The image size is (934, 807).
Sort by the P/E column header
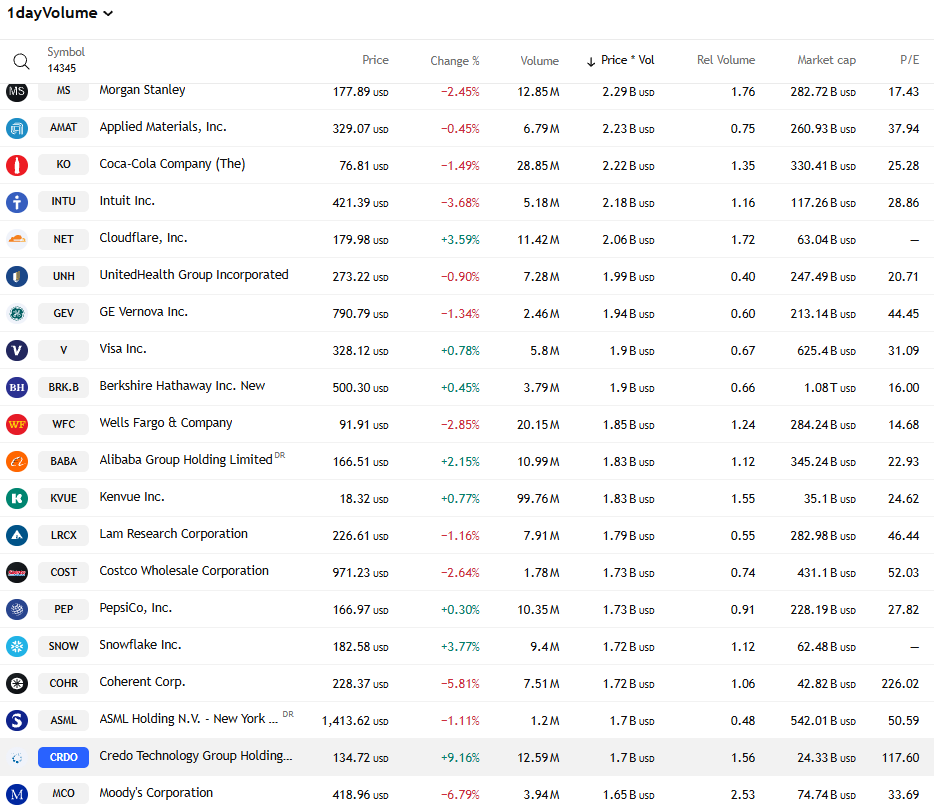[909, 60]
